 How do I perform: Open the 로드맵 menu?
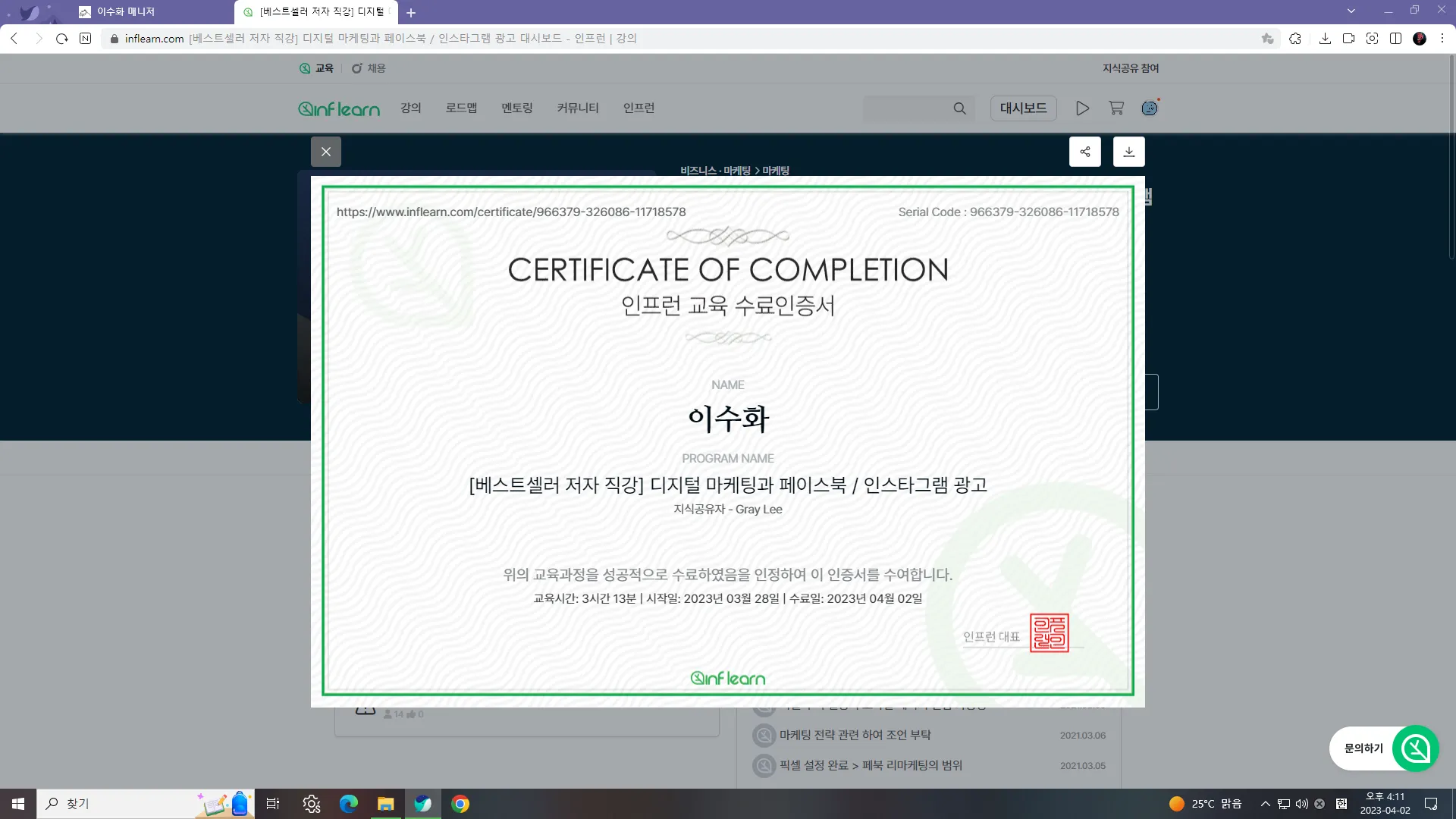(461, 108)
